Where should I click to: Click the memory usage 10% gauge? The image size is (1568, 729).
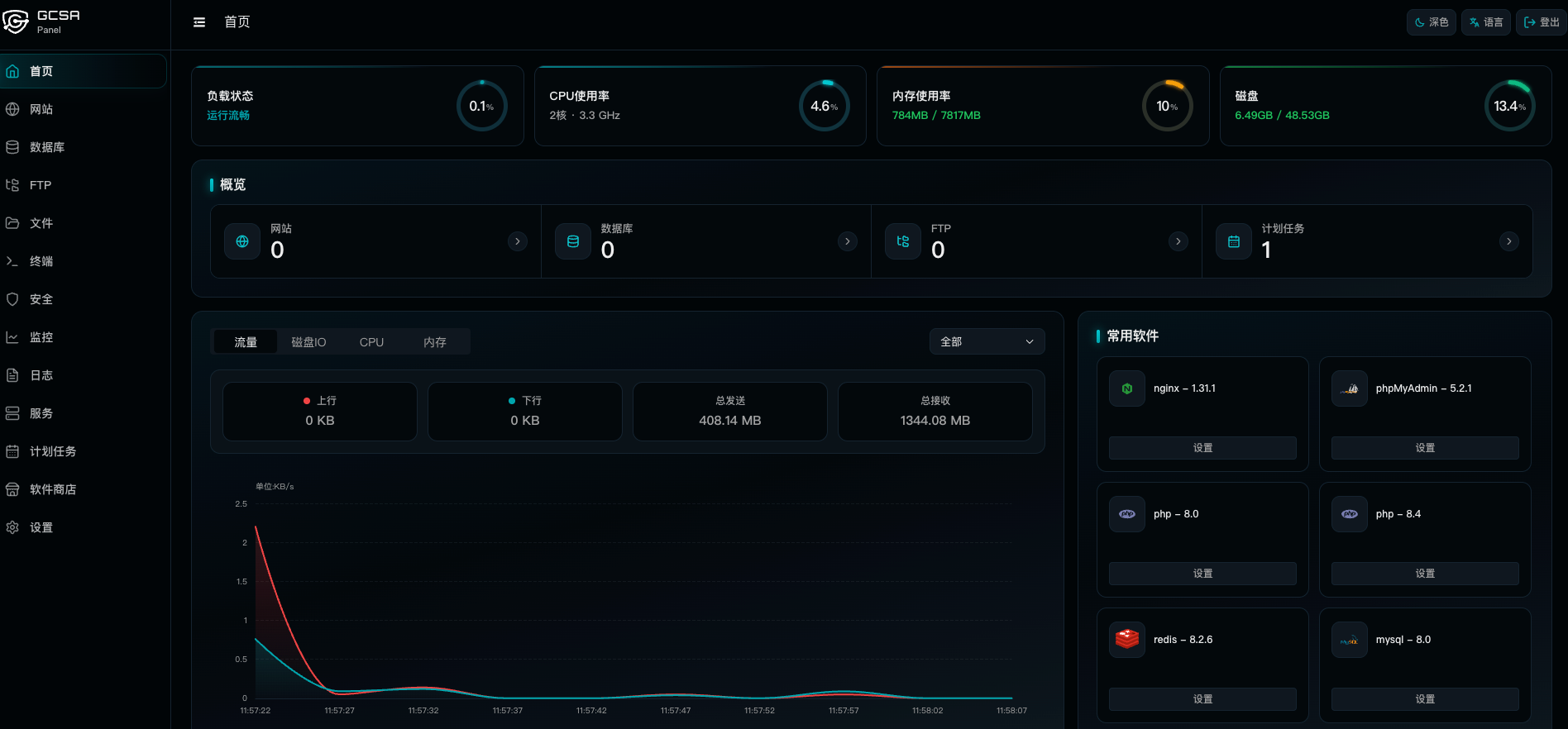tap(1168, 106)
